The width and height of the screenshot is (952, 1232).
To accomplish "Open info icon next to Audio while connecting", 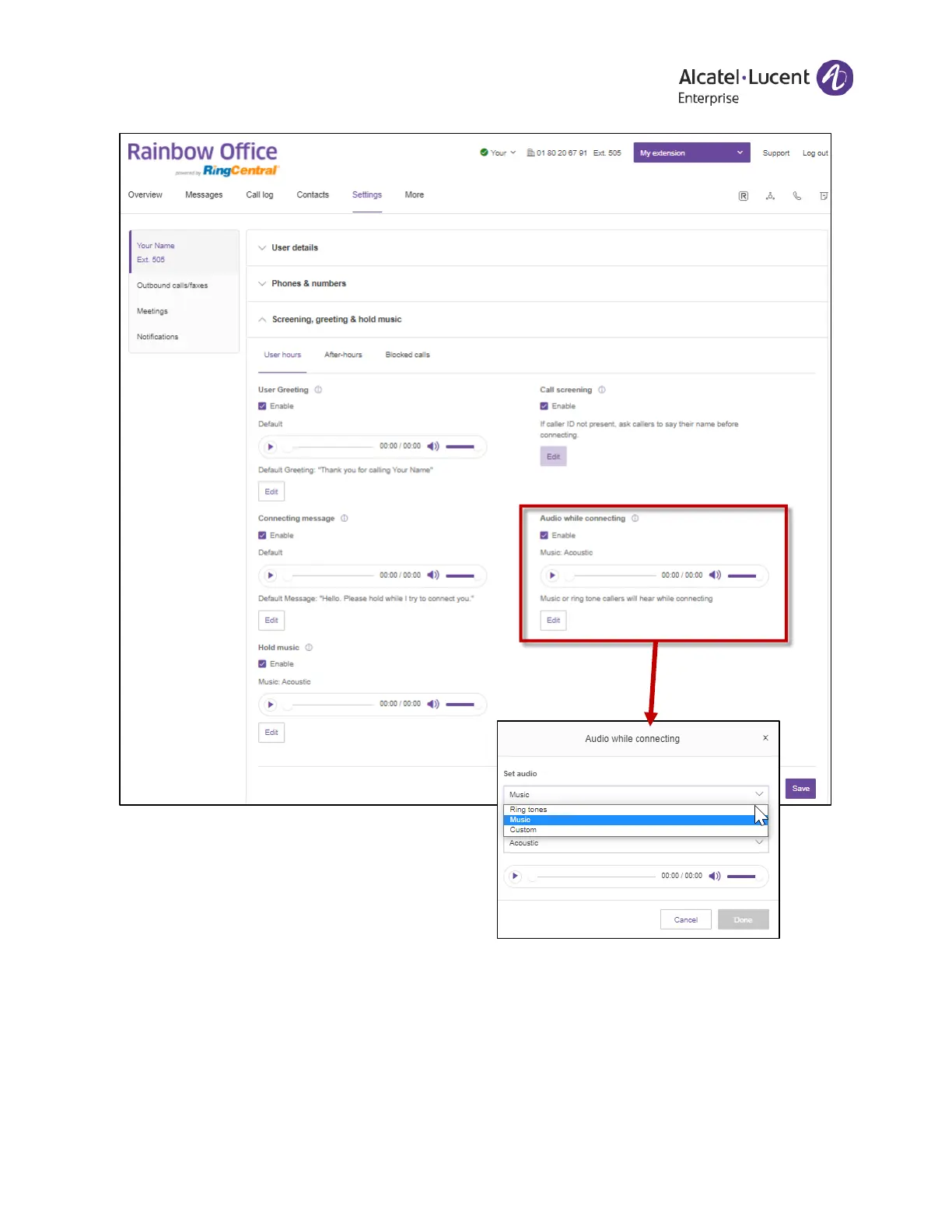I will 635,518.
